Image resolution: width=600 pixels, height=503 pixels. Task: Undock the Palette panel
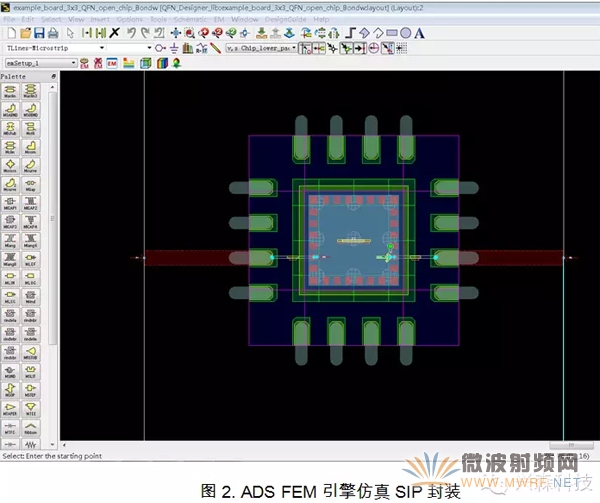(x=54, y=77)
